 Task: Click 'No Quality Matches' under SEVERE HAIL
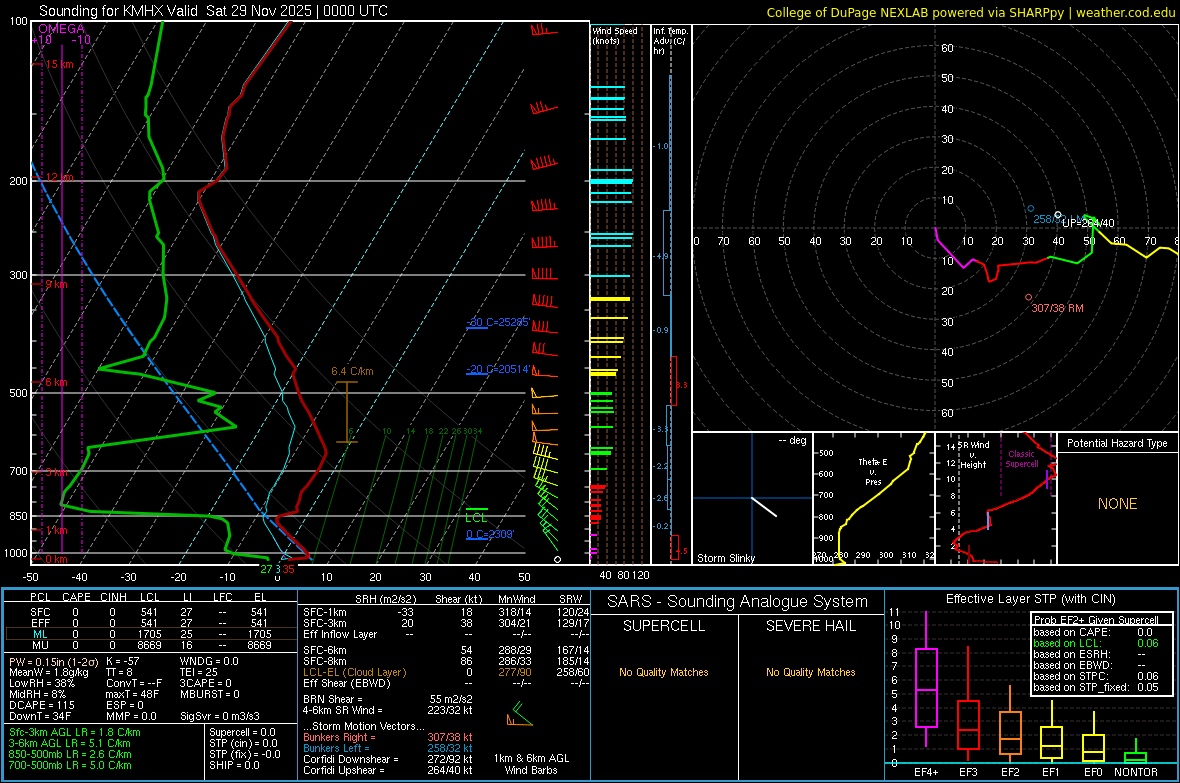click(x=810, y=672)
